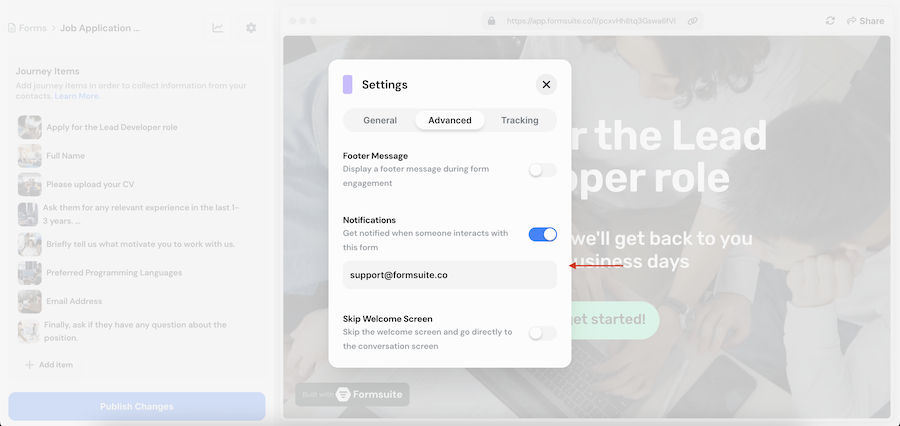Click the gear settings icon

(251, 28)
